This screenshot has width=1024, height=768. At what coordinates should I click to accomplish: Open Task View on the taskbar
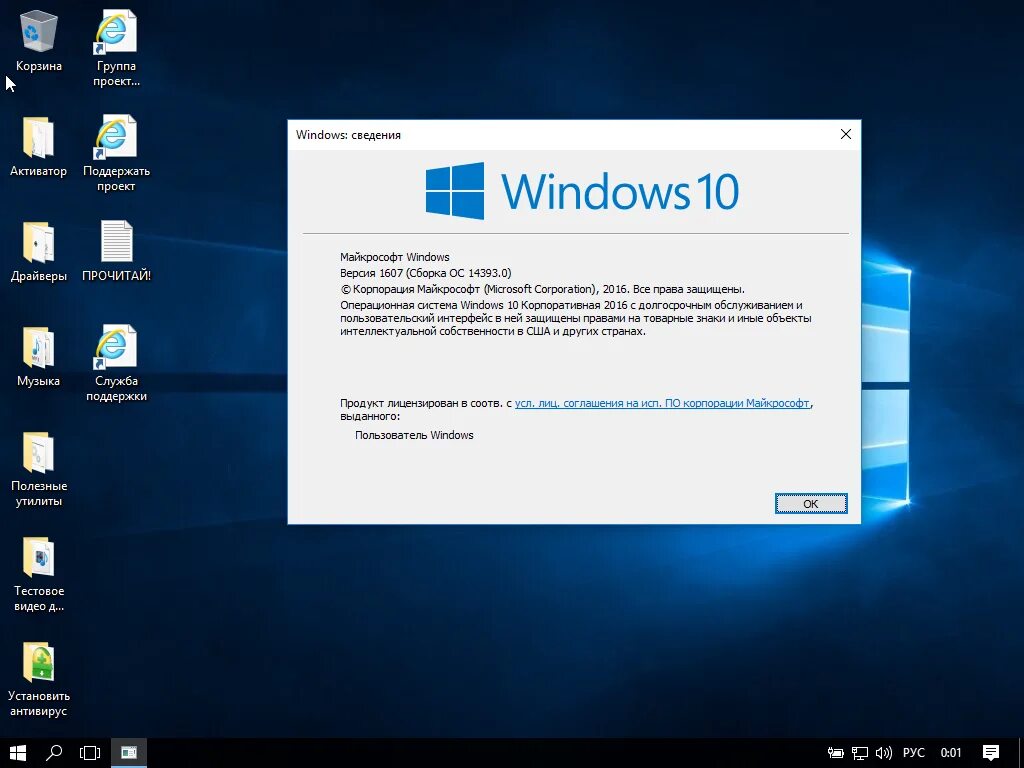pyautogui.click(x=90, y=753)
